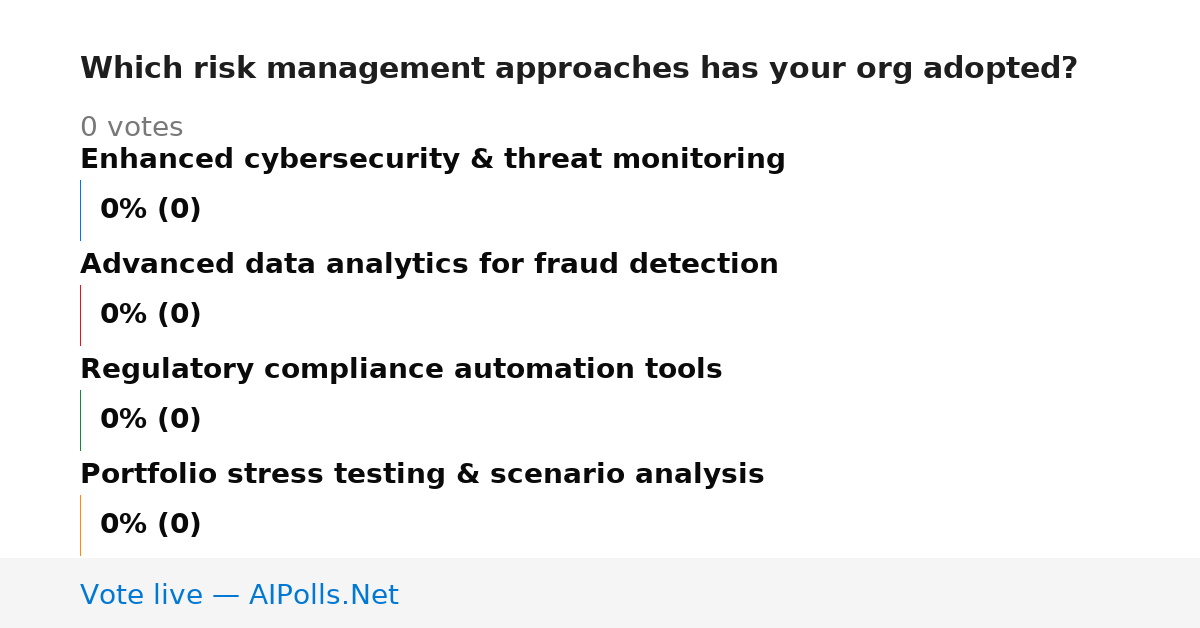Click the green bar under Regulatory compliance
The width and height of the screenshot is (1200, 628).
tap(80, 420)
